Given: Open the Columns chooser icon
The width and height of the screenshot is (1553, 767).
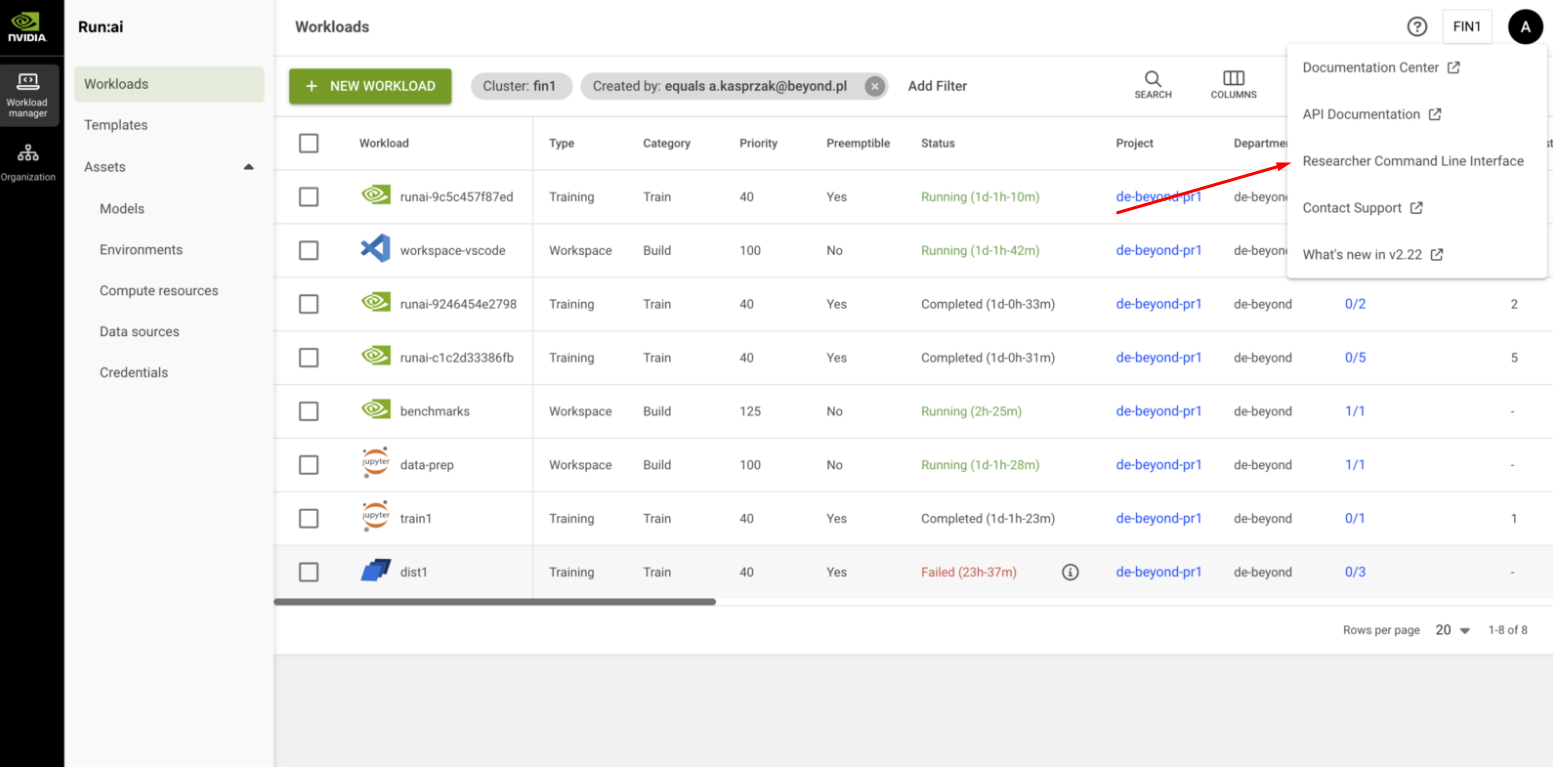Looking at the screenshot, I should coord(1234,85).
